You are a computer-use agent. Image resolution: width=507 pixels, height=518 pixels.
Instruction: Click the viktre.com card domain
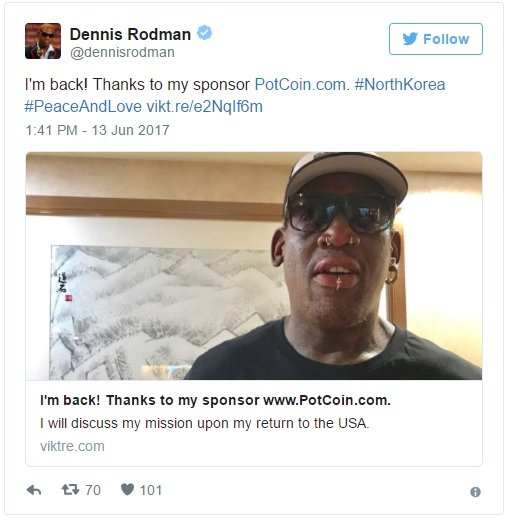click(72, 446)
